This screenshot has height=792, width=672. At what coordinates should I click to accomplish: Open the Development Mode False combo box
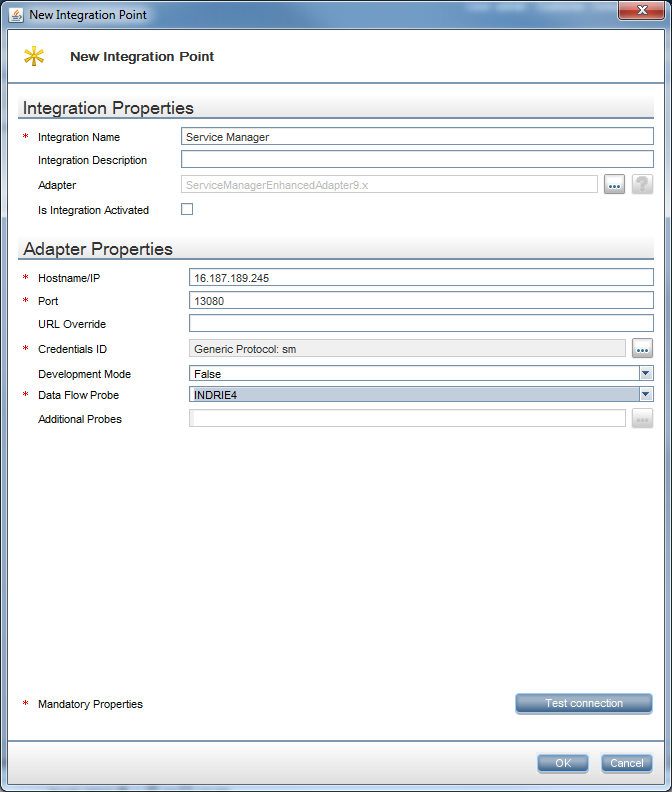pyautogui.click(x=421, y=373)
